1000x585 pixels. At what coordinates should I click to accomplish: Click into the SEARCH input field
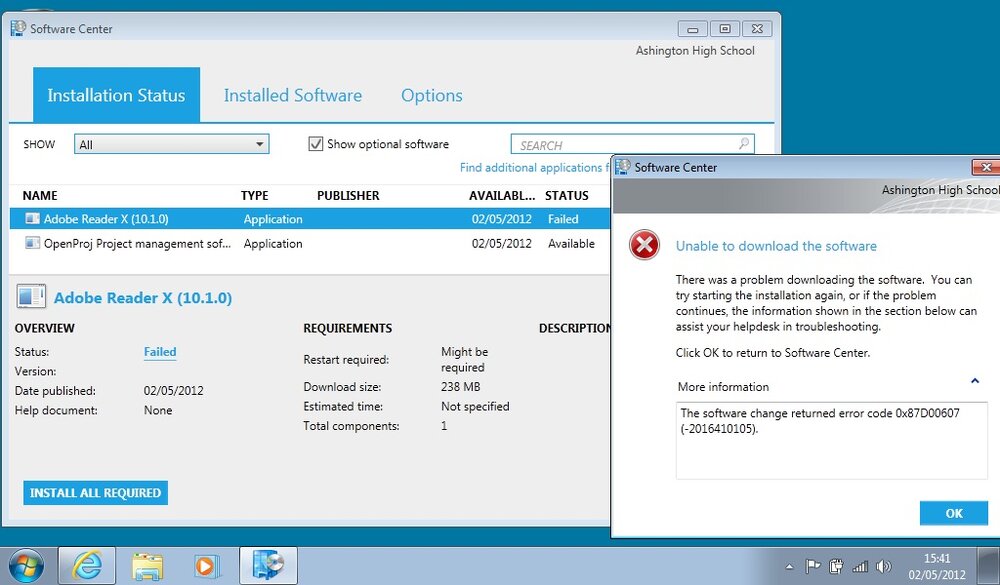(633, 144)
